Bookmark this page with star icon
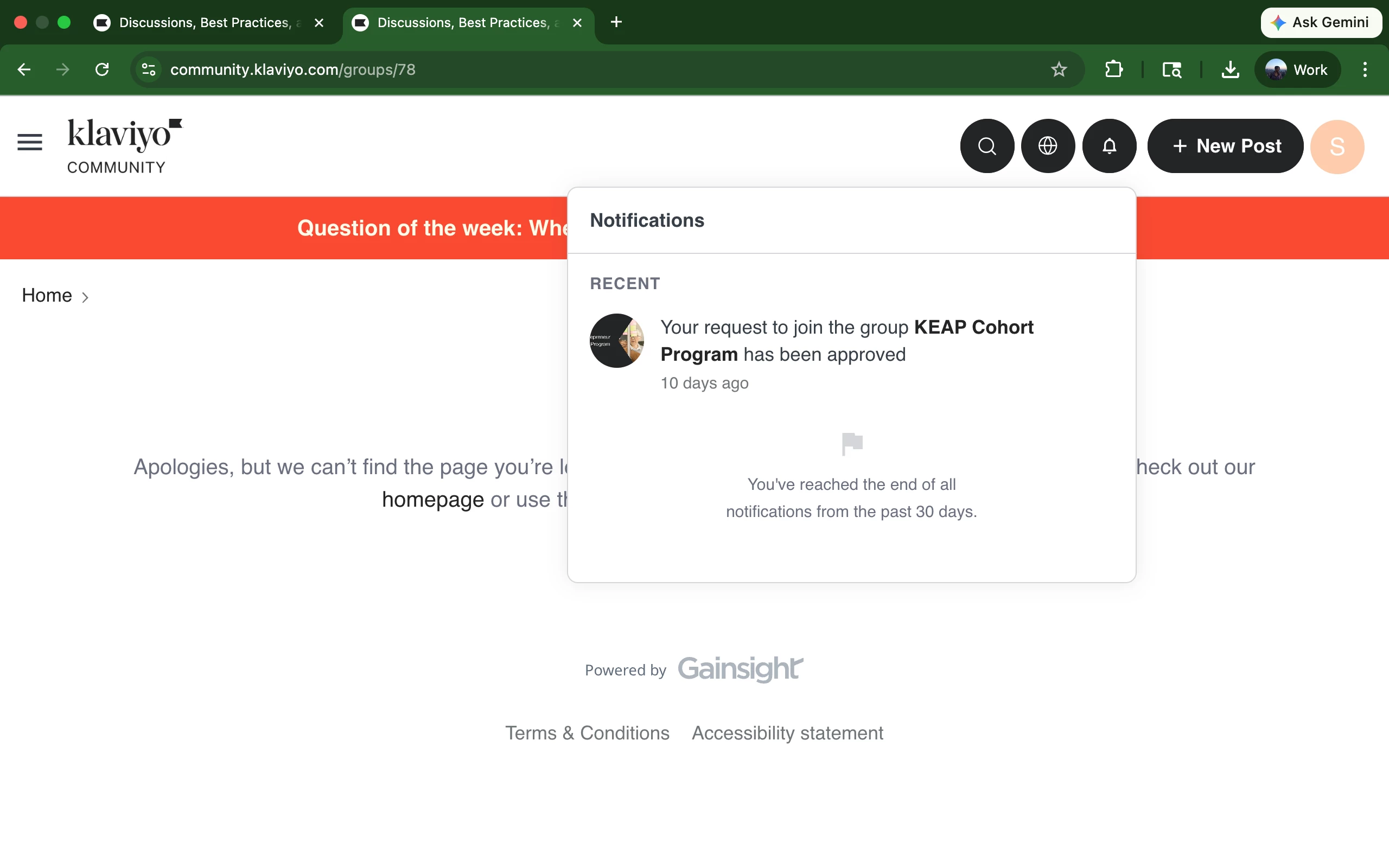This screenshot has height=868, width=1389. click(1059, 69)
